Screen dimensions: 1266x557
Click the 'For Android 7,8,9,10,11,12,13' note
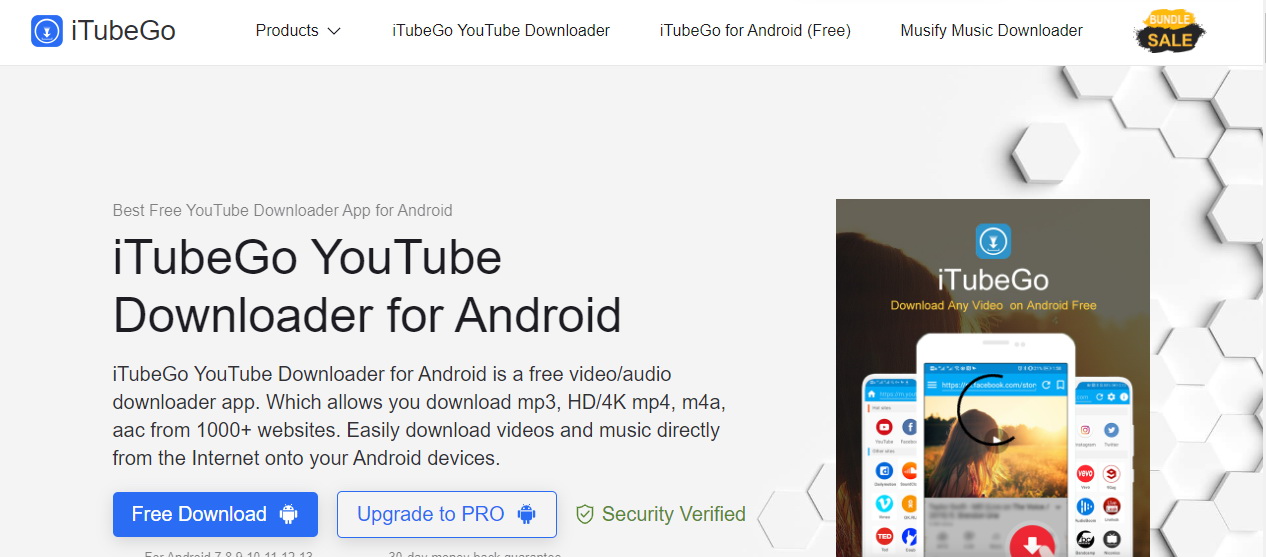coord(229,554)
